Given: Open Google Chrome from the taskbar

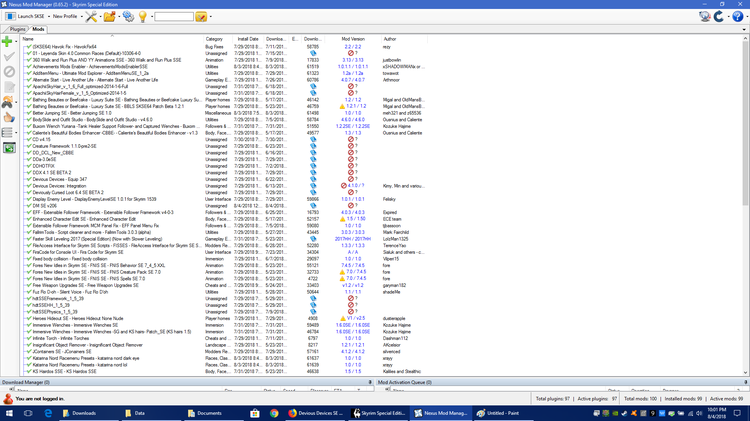Looking at the screenshot, I should pyautogui.click(x=274, y=413).
